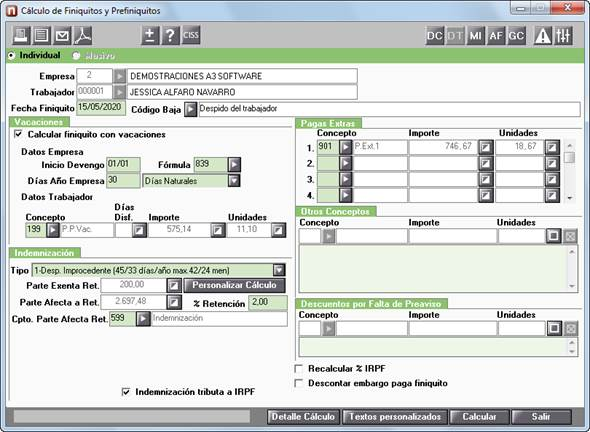The height and width of the screenshot is (432, 590).
Task: Click the Fecha Finiquito date field
Action: coord(101,108)
